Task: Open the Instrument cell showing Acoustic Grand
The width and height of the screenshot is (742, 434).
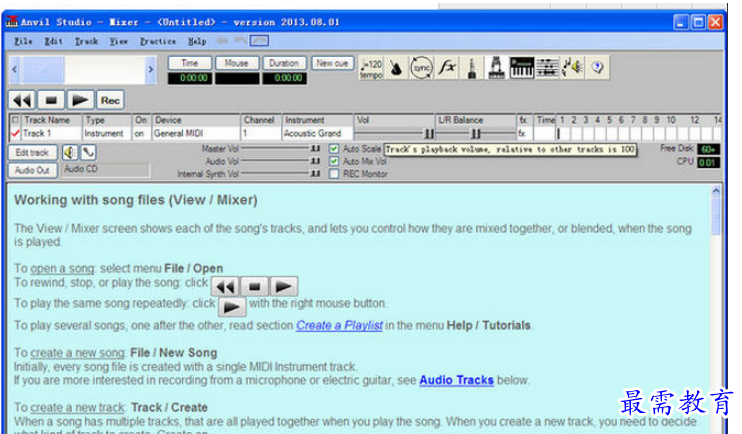Action: click(x=318, y=133)
